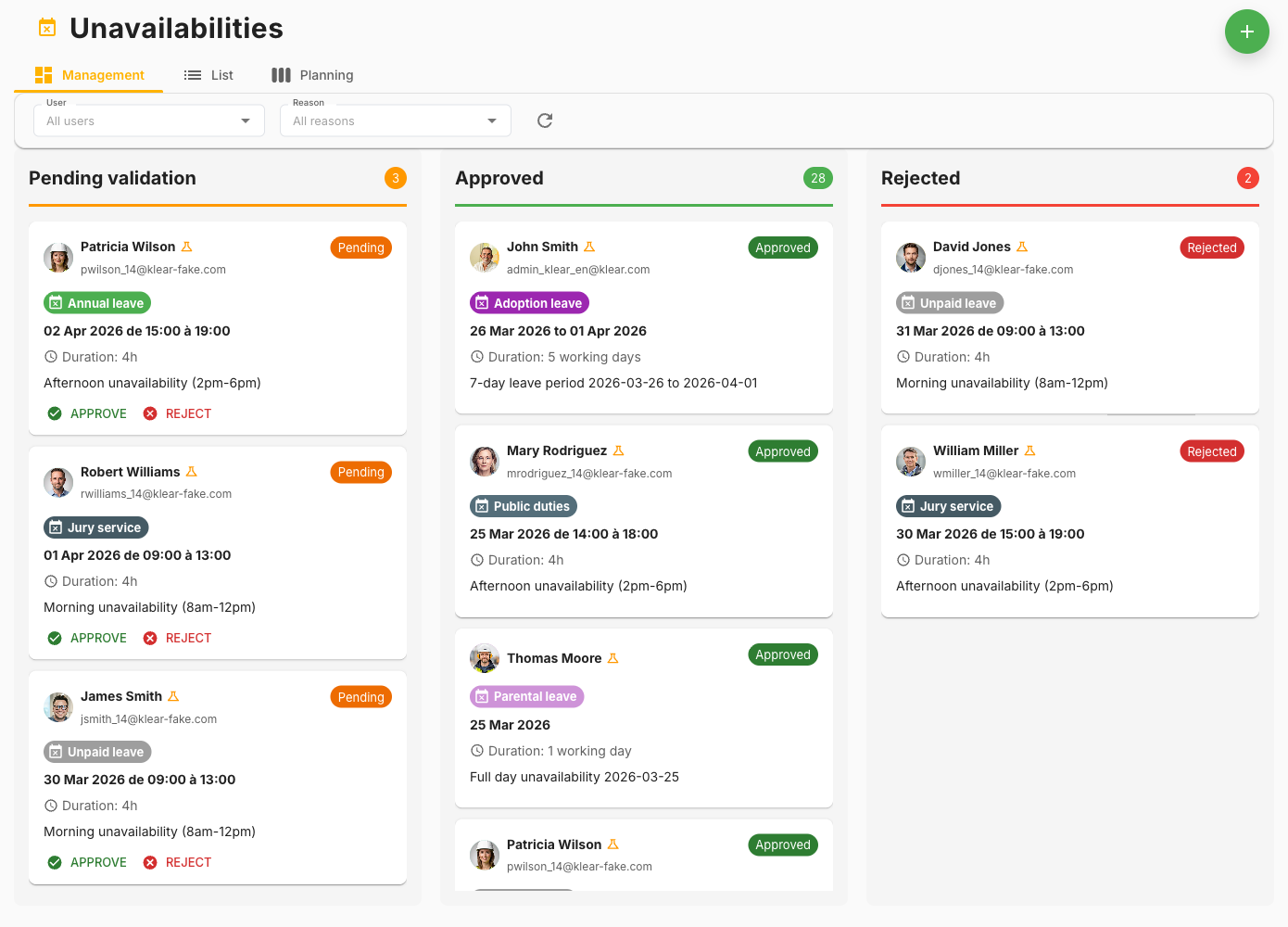Switch to the Planning tab

(312, 75)
